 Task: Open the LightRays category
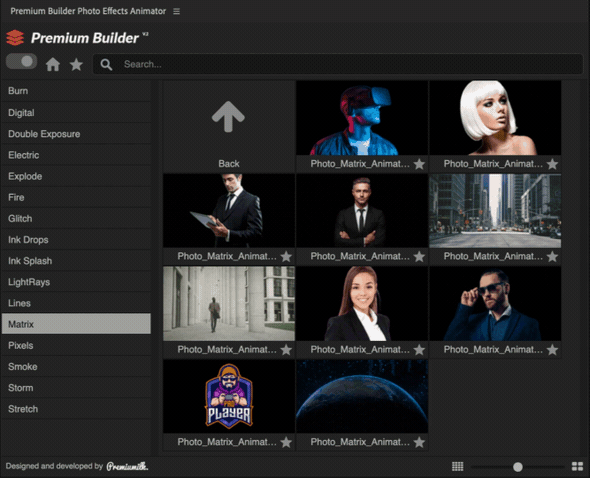coord(76,282)
